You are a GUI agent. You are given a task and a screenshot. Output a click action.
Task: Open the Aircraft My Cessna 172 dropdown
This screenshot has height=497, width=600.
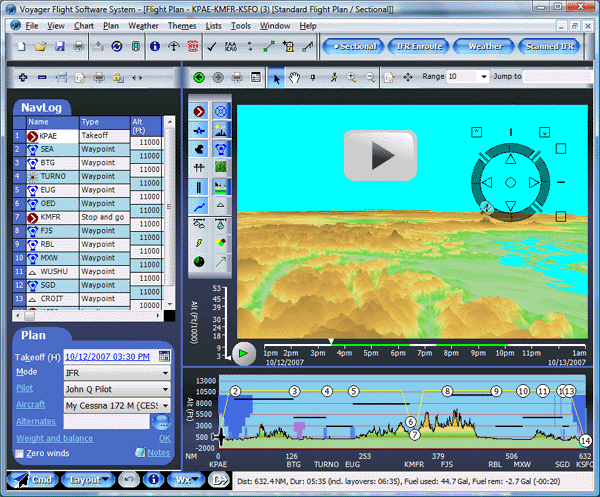165,406
